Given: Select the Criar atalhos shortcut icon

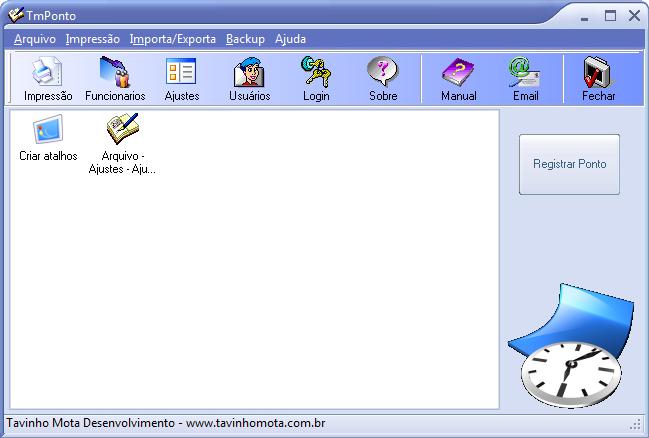Looking at the screenshot, I should 48,131.
